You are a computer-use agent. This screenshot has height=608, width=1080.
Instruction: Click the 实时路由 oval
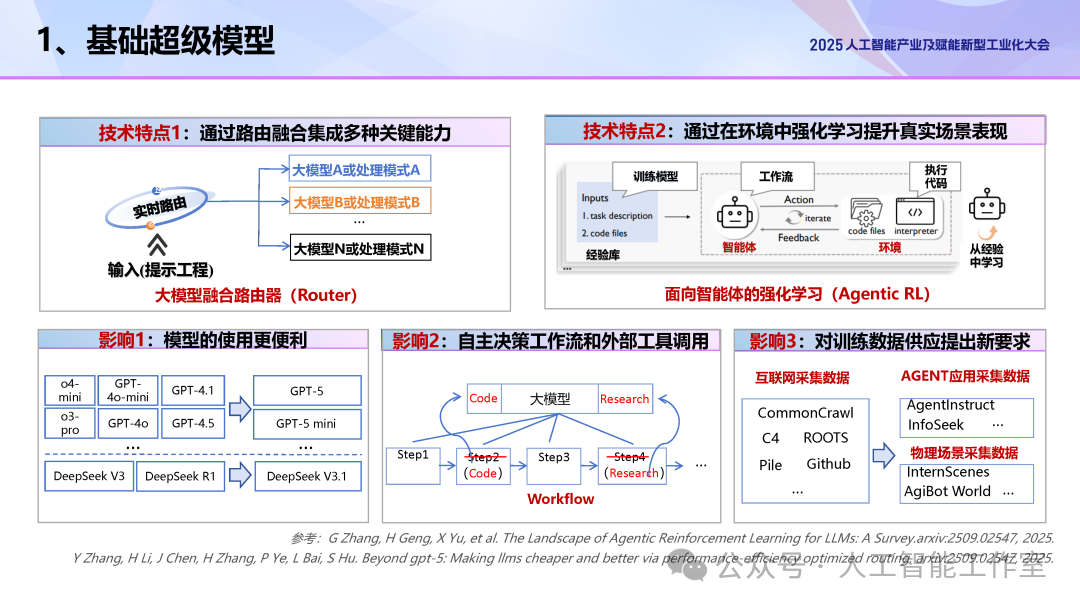point(160,208)
